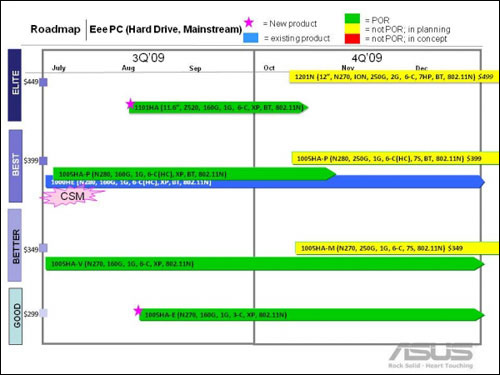Click the square marker next to $399

[x=43, y=161]
